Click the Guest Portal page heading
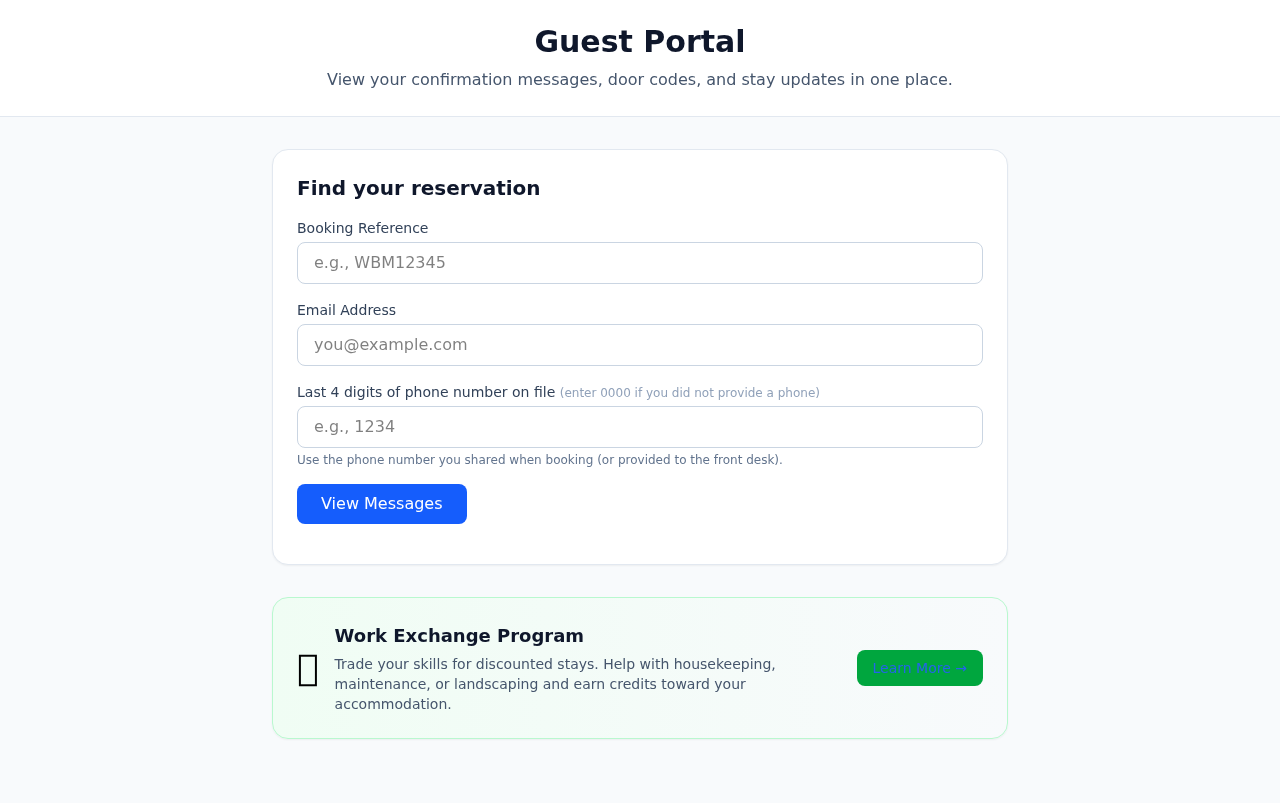The height and width of the screenshot is (803, 1280). pyautogui.click(x=640, y=42)
